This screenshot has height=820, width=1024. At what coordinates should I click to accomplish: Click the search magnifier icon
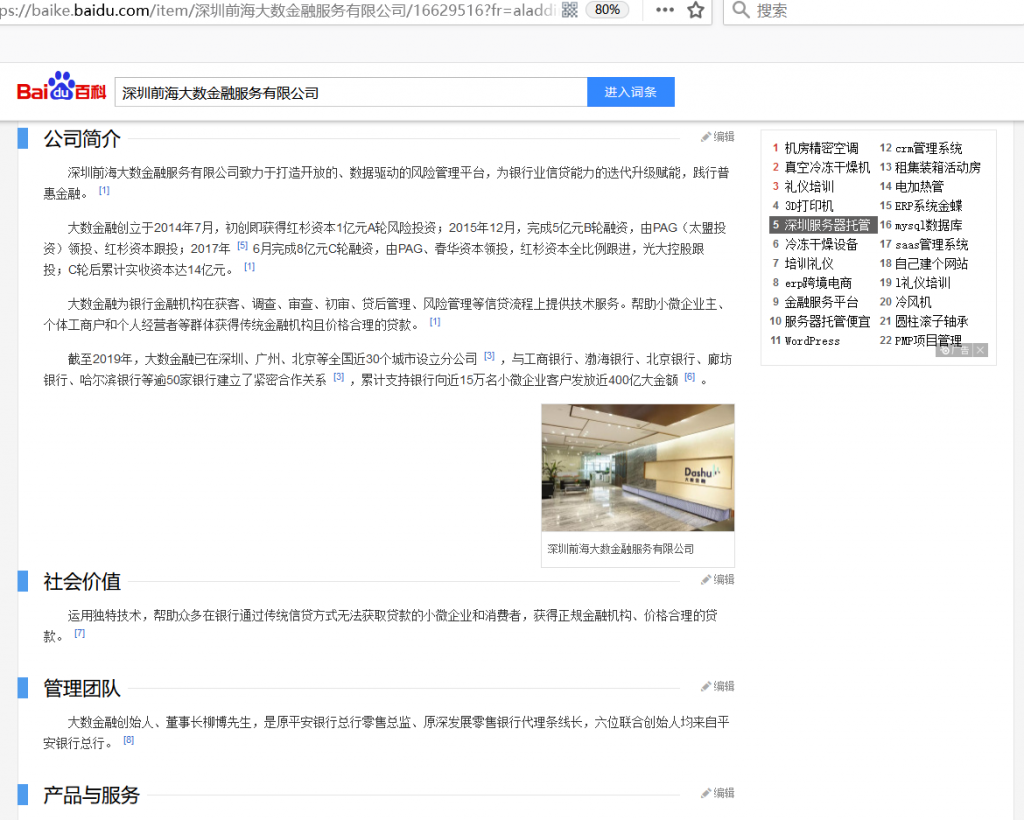(x=741, y=10)
